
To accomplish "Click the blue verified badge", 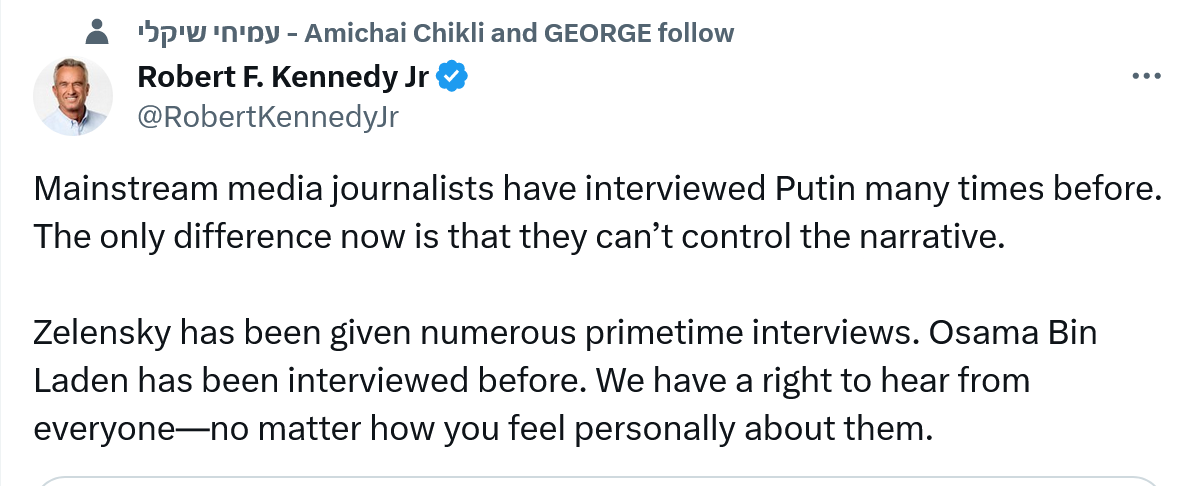I will tap(453, 77).
